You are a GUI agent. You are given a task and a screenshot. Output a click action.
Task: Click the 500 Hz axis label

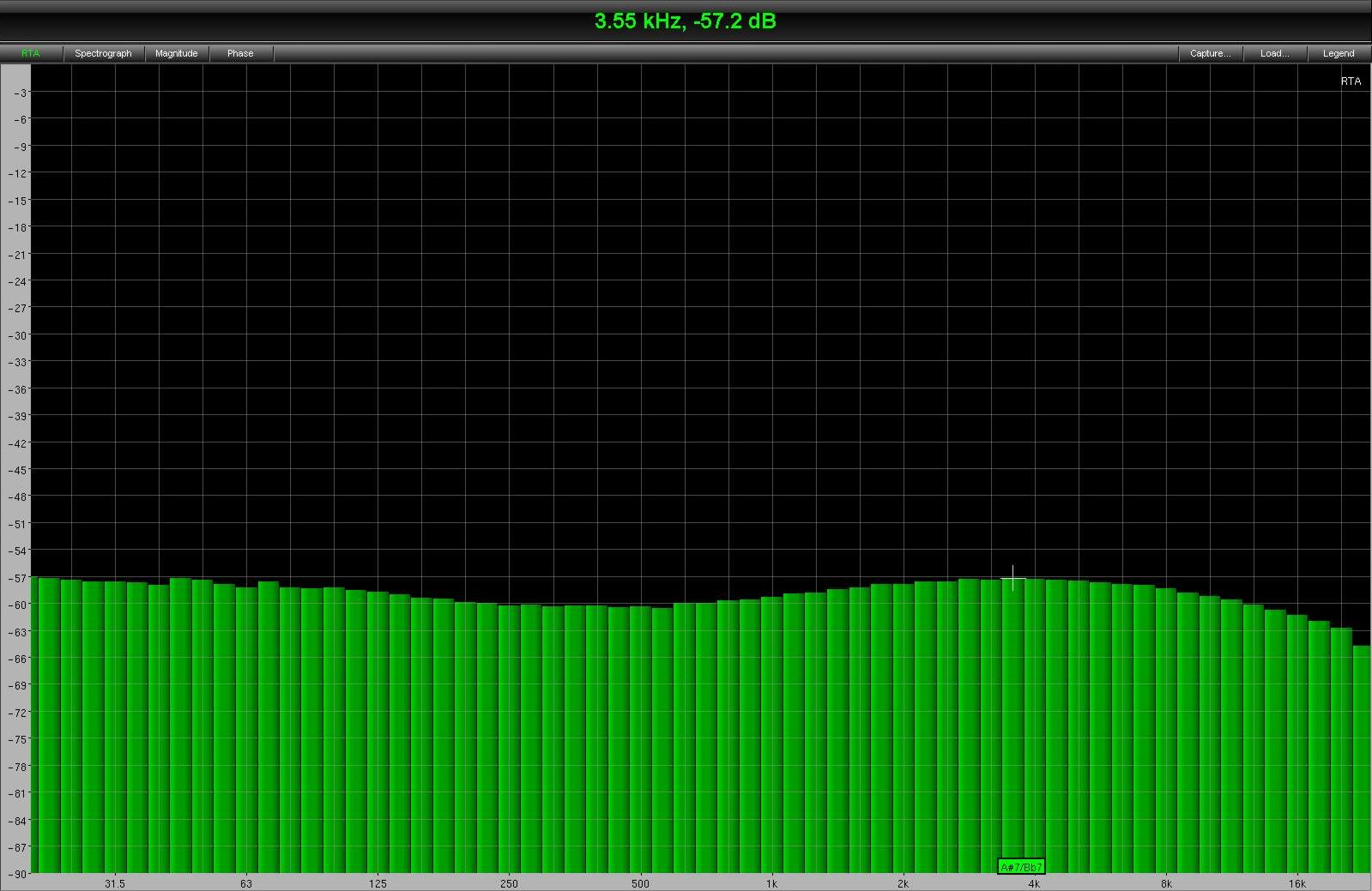(x=640, y=883)
